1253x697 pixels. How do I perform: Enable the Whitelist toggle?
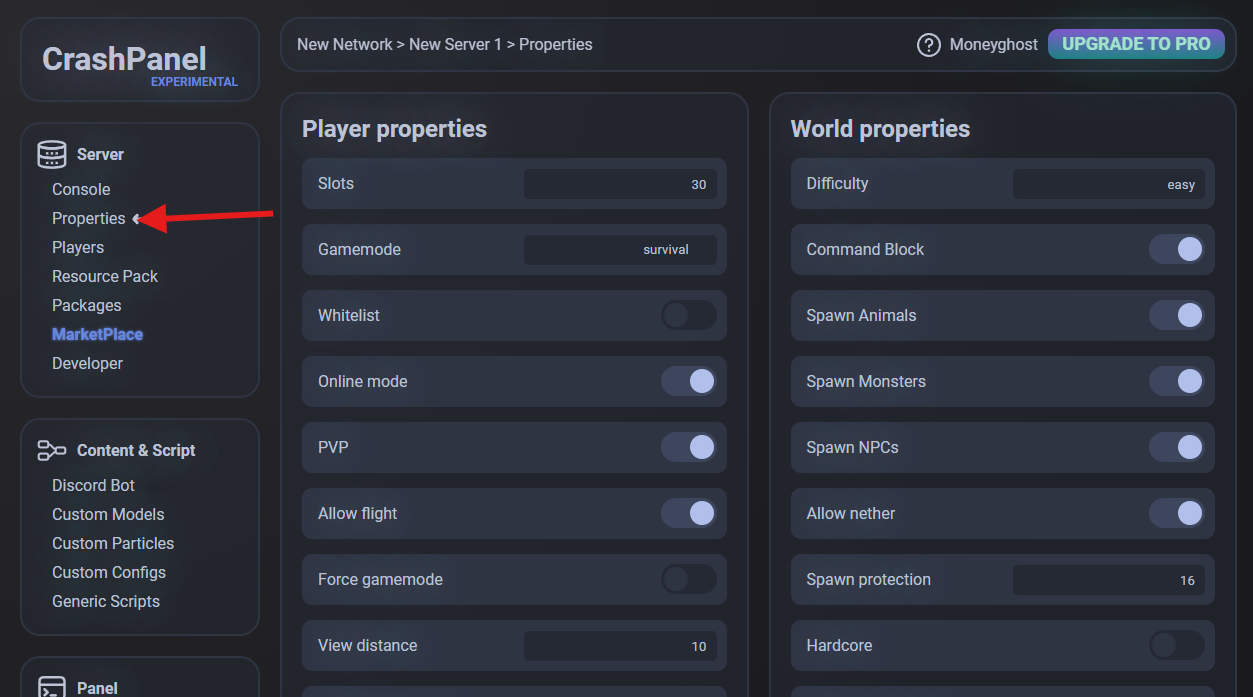pyautogui.click(x=688, y=316)
